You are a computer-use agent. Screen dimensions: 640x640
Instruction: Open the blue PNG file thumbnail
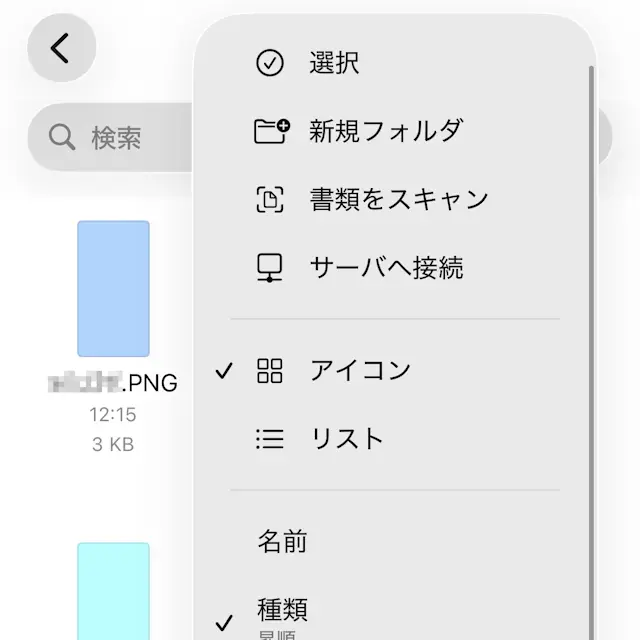pyautogui.click(x=114, y=289)
